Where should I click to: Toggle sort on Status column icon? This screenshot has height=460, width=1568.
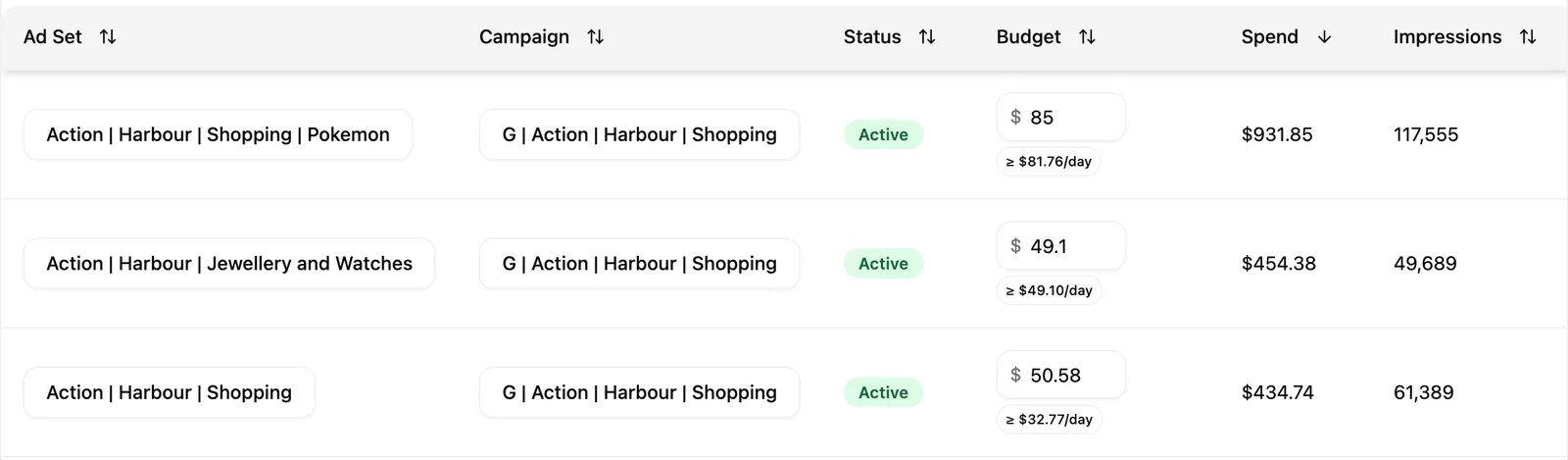point(927,37)
